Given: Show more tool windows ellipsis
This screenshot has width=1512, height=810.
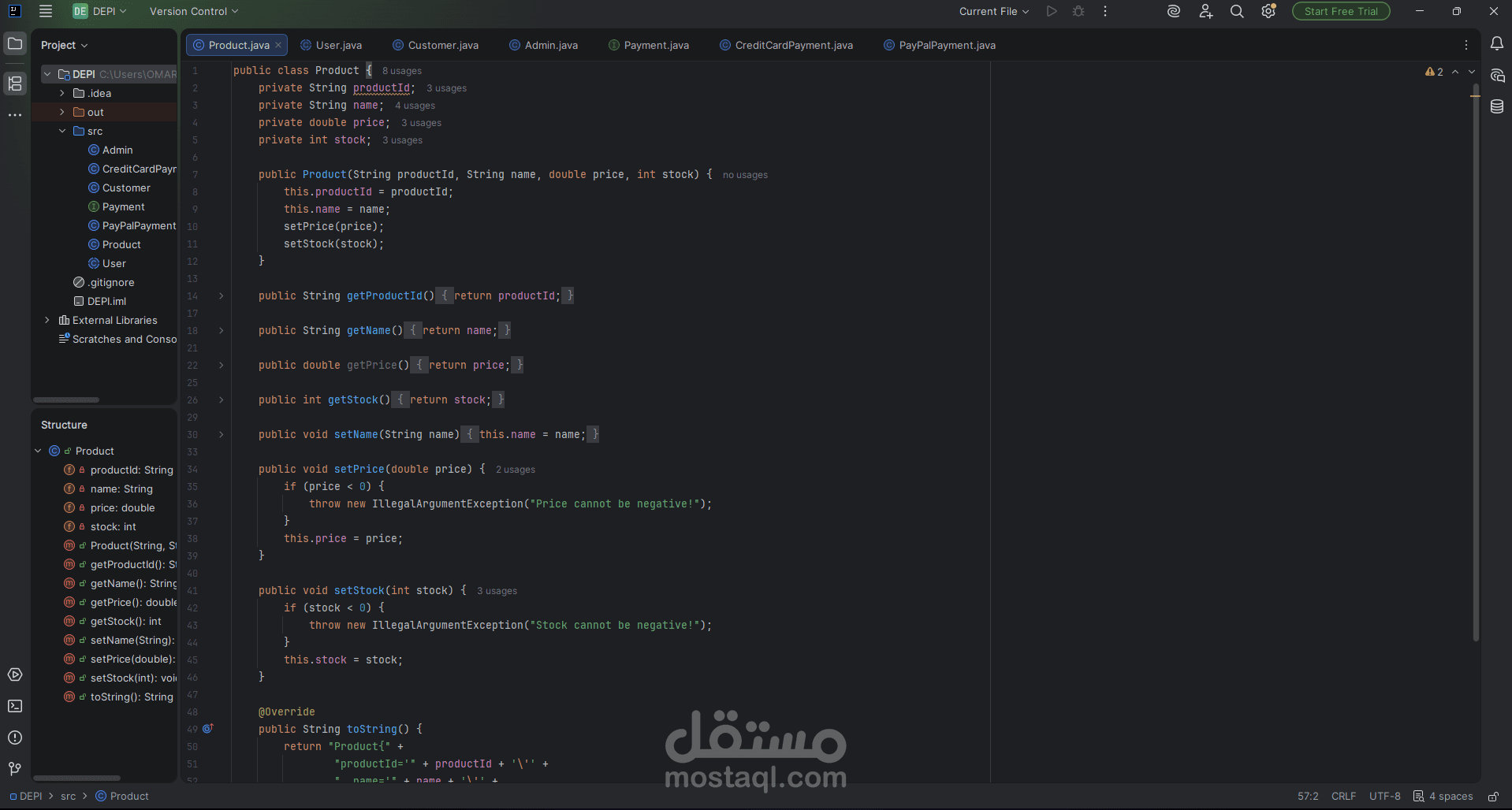Looking at the screenshot, I should coord(15,115).
